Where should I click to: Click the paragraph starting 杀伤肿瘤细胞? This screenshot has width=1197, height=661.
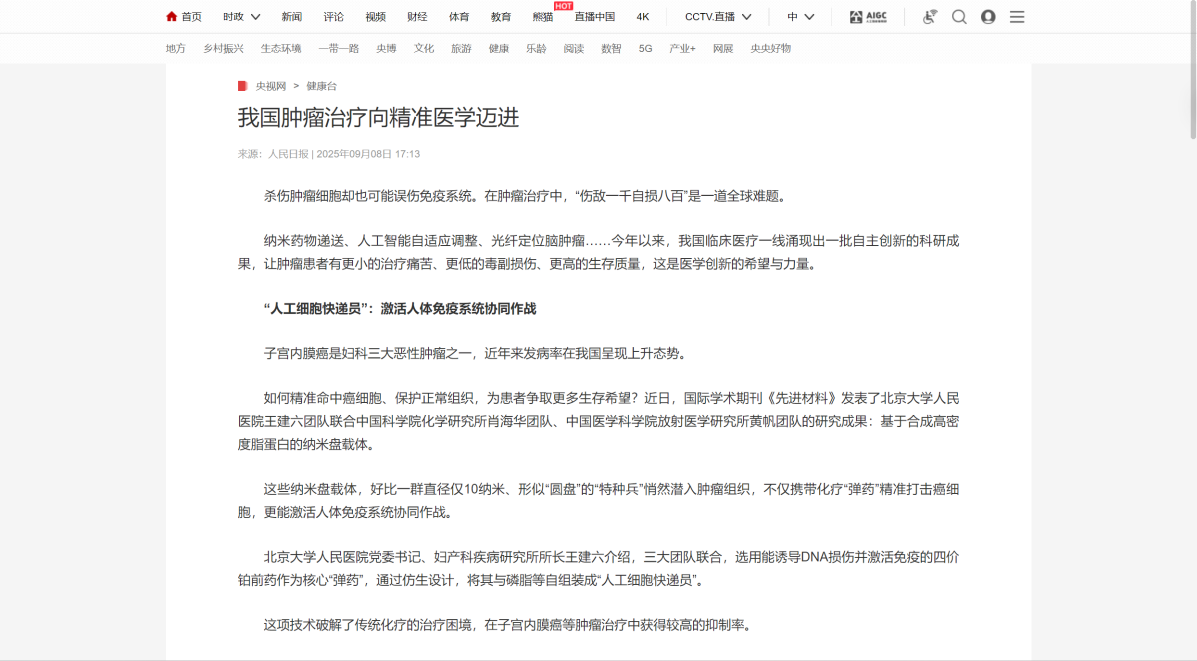coord(527,196)
